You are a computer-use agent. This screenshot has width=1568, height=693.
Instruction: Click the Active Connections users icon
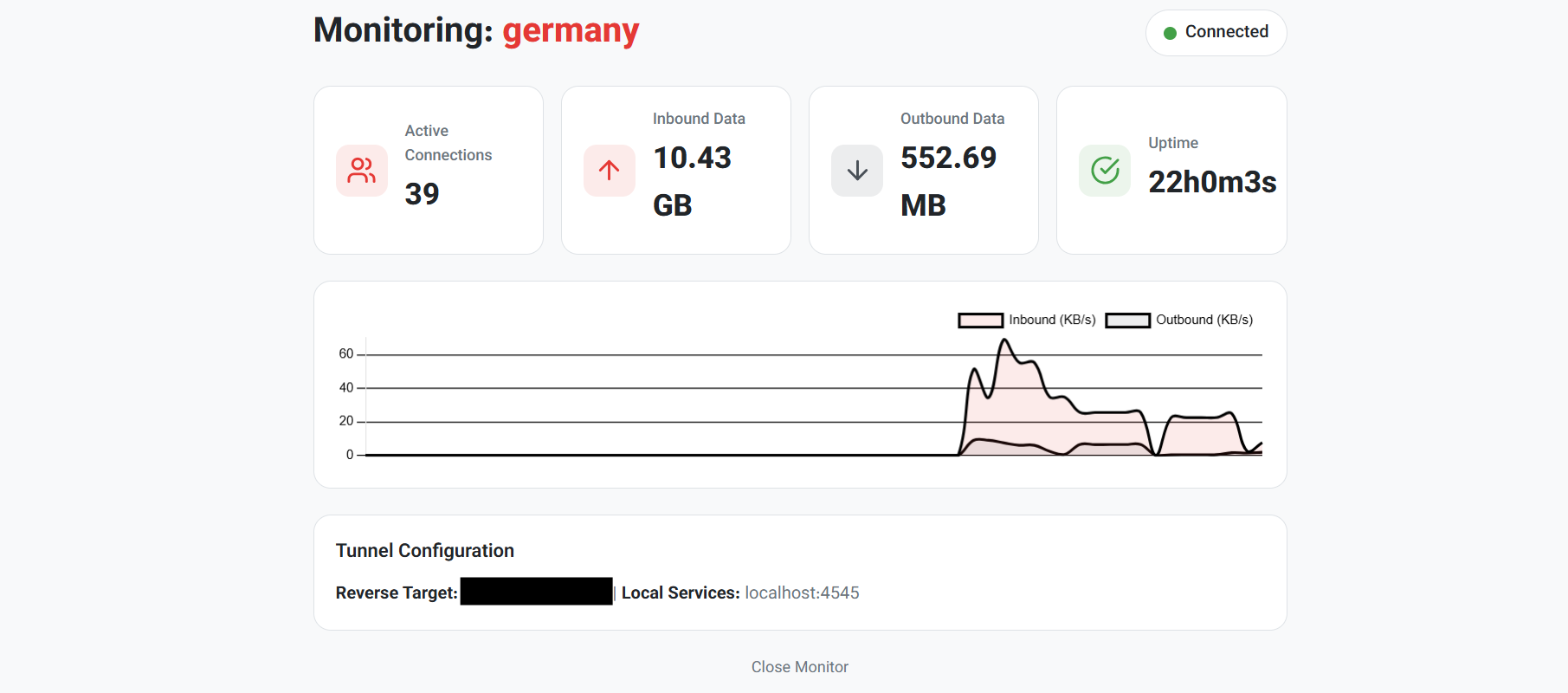pos(362,171)
